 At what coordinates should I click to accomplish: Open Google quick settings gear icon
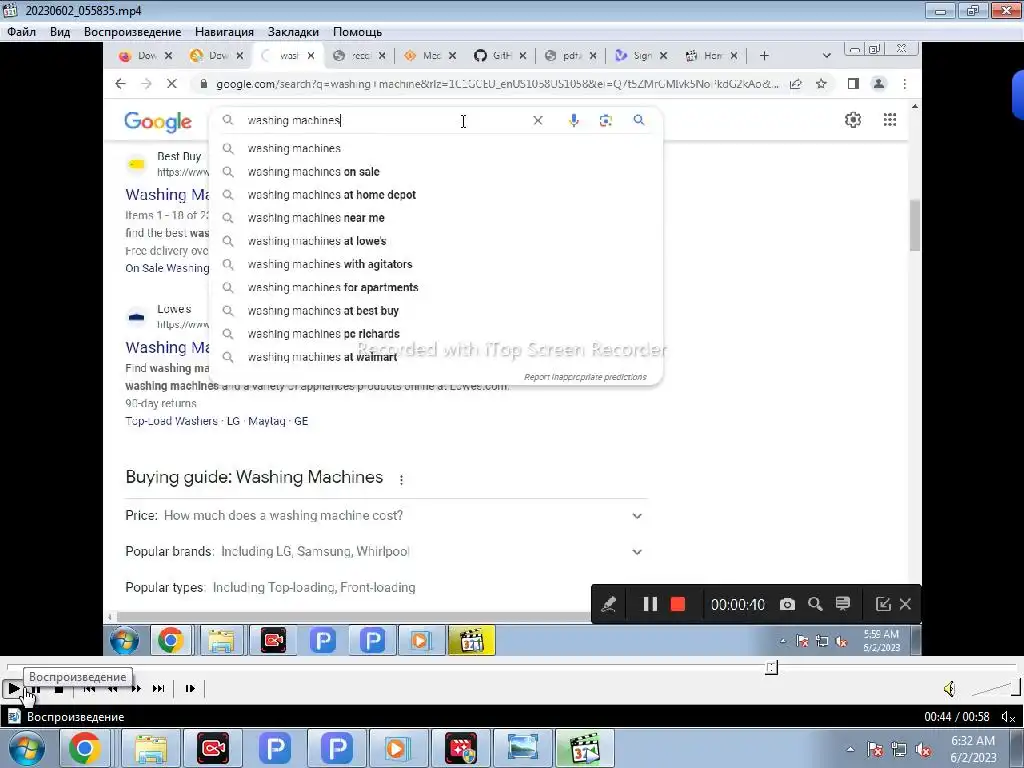pos(853,120)
